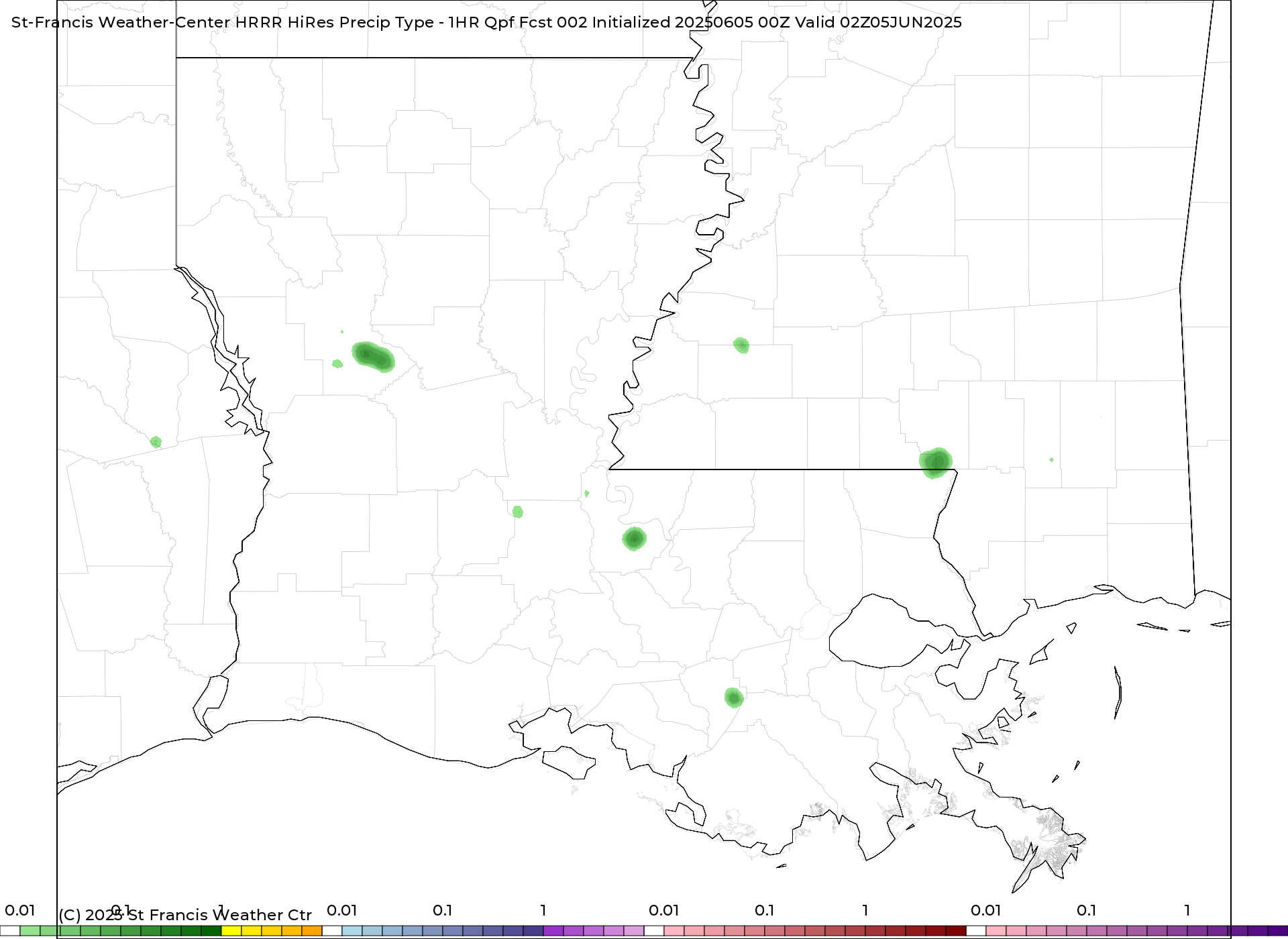Click the lightest blue swatch on the blue scale

coord(352,930)
